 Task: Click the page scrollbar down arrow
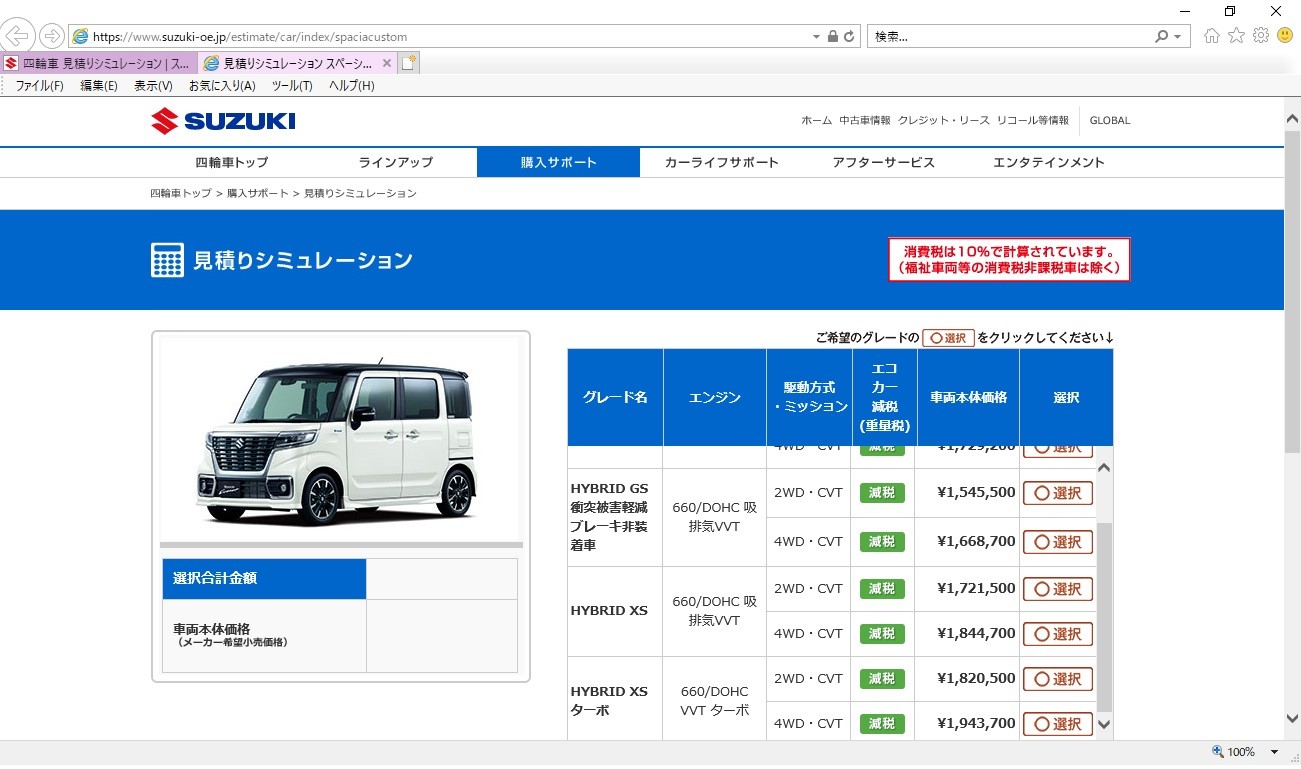click(1291, 718)
